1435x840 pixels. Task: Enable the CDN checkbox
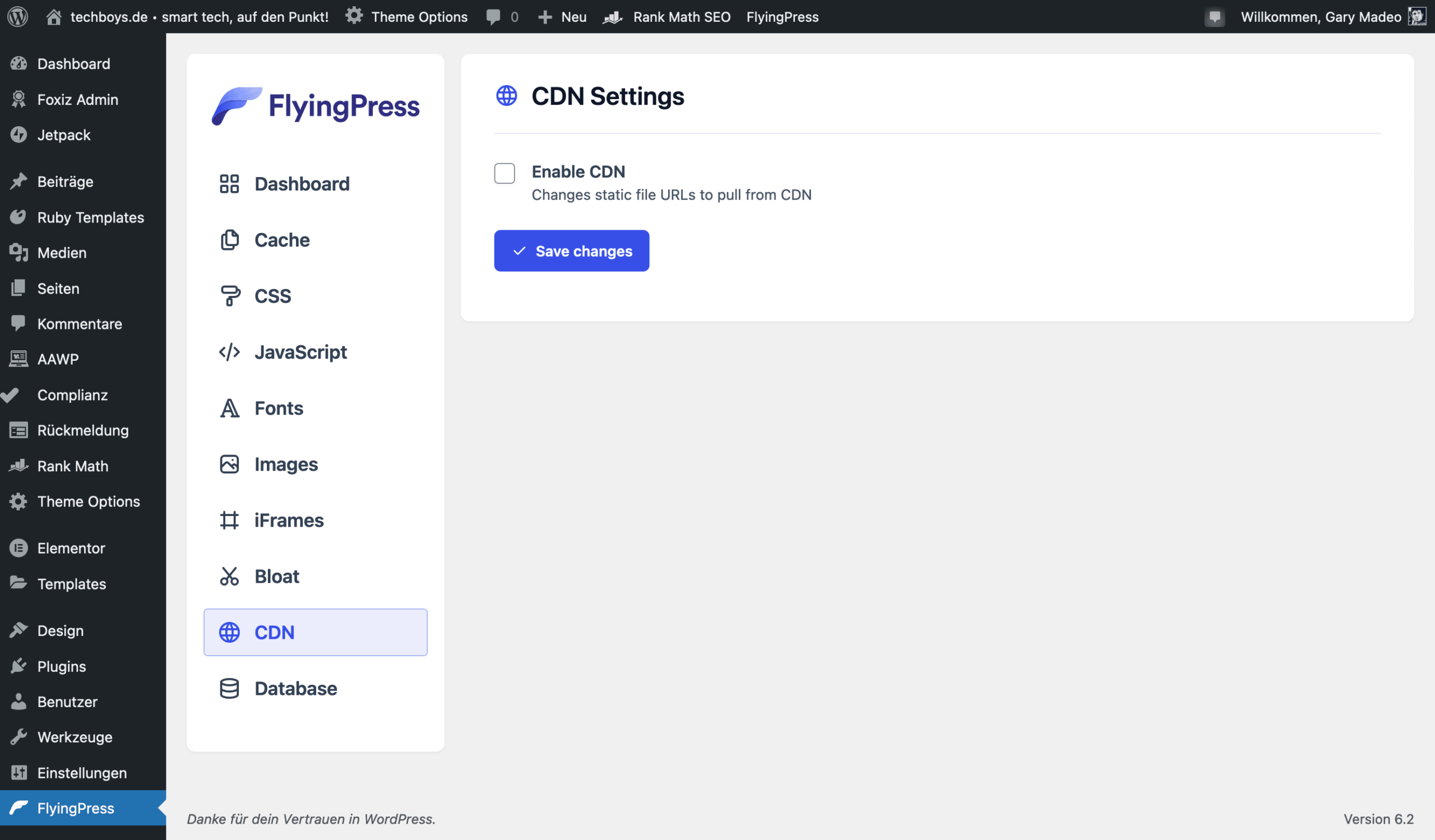pyautogui.click(x=504, y=174)
